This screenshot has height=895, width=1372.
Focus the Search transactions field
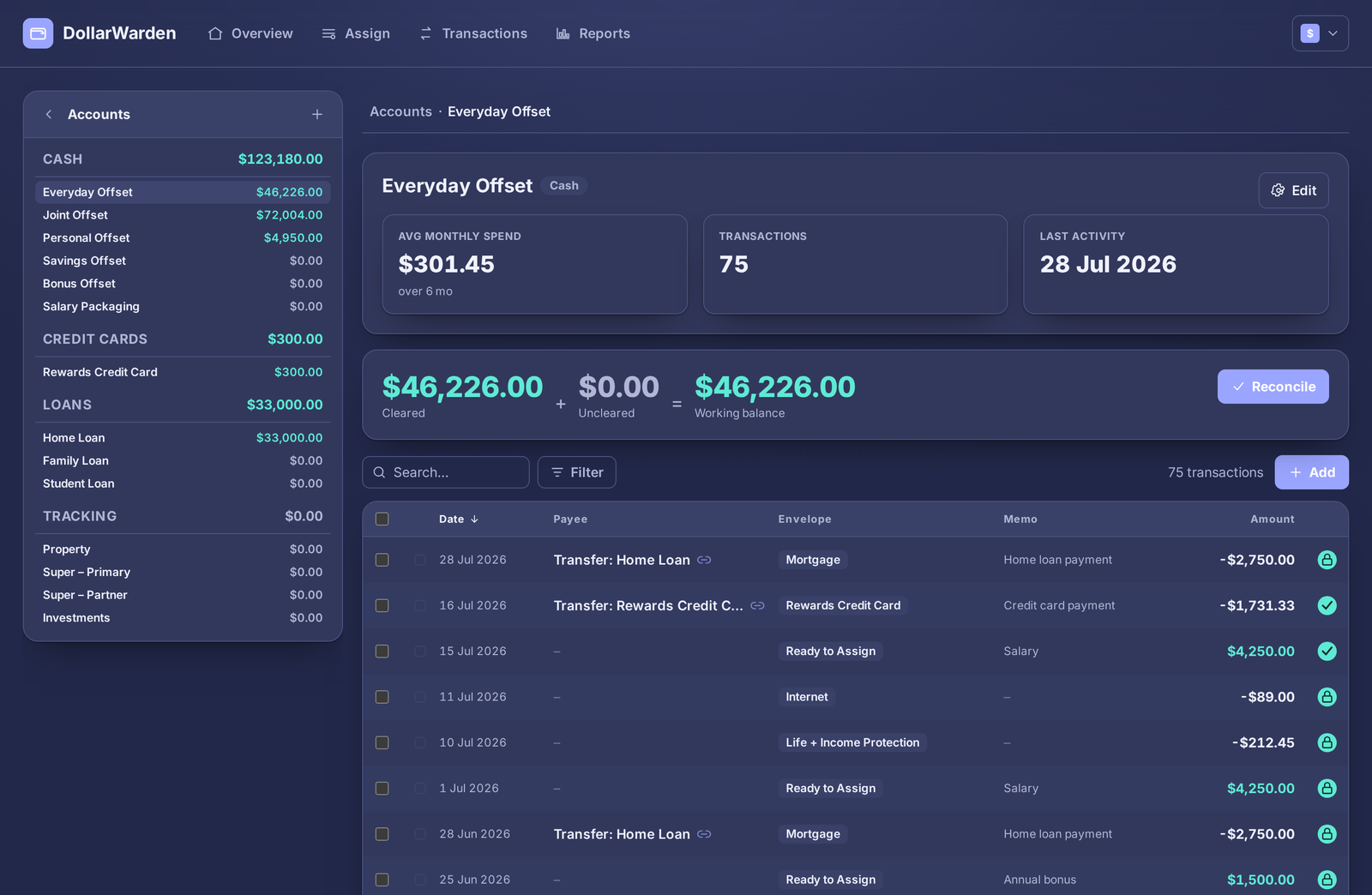(x=446, y=472)
